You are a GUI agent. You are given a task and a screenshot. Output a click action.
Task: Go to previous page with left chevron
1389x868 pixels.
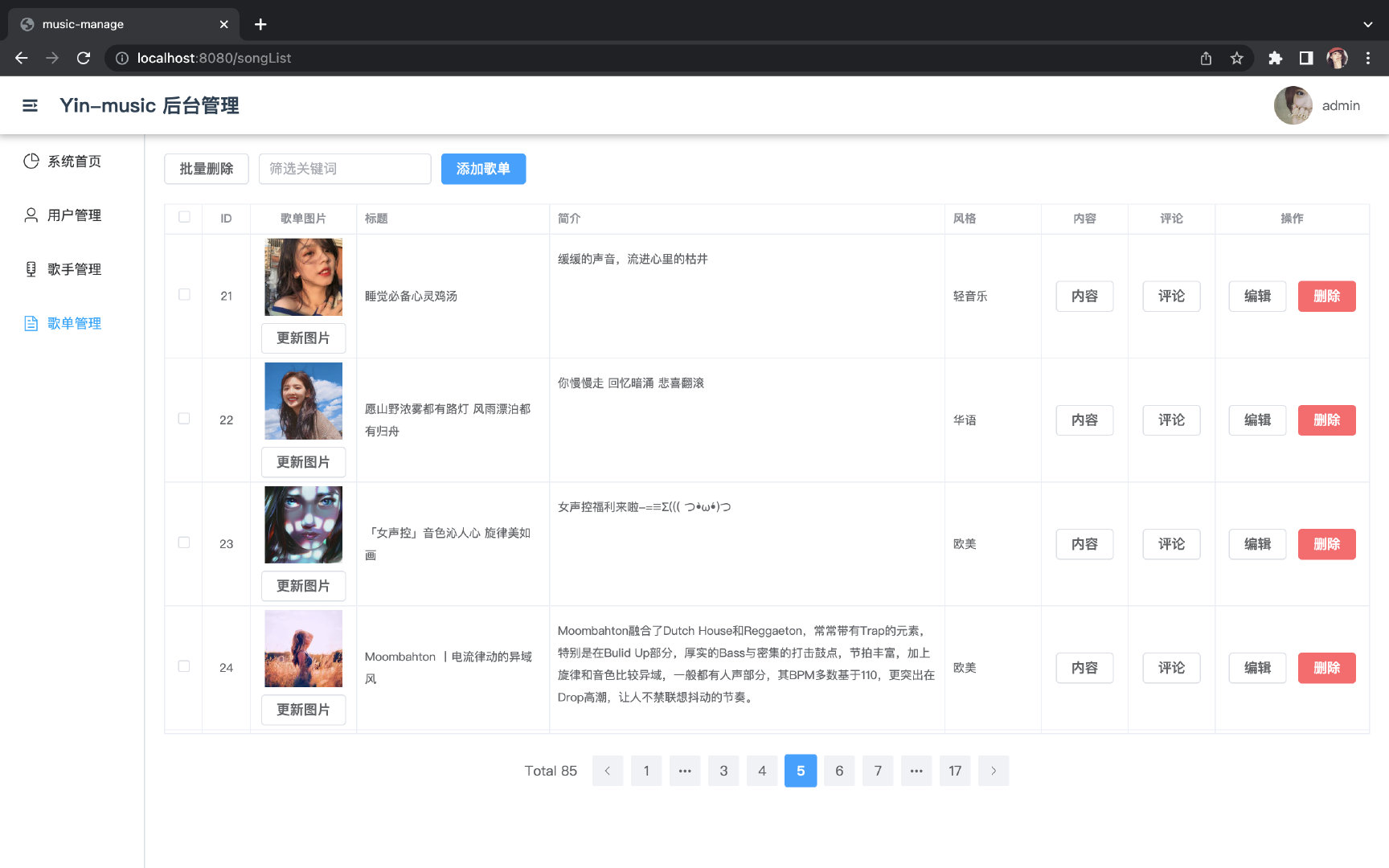click(x=608, y=771)
